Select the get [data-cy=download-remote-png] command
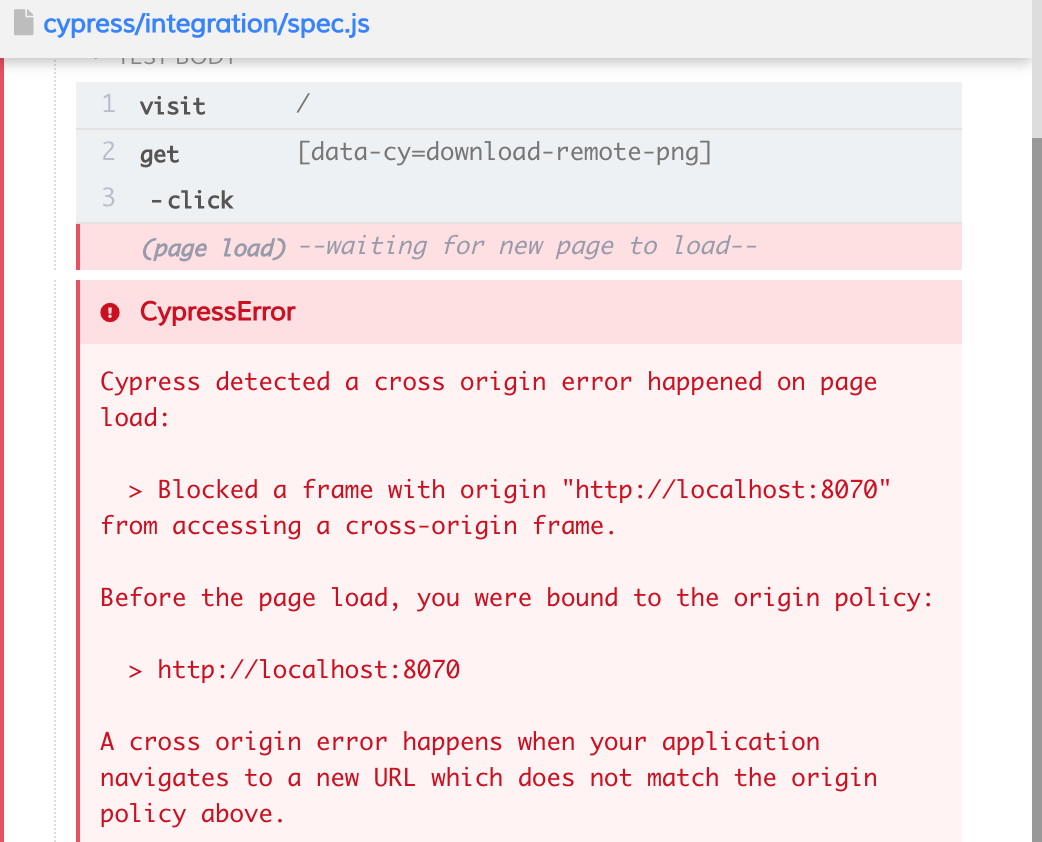Image resolution: width=1042 pixels, height=842 pixels. pyautogui.click(x=518, y=153)
